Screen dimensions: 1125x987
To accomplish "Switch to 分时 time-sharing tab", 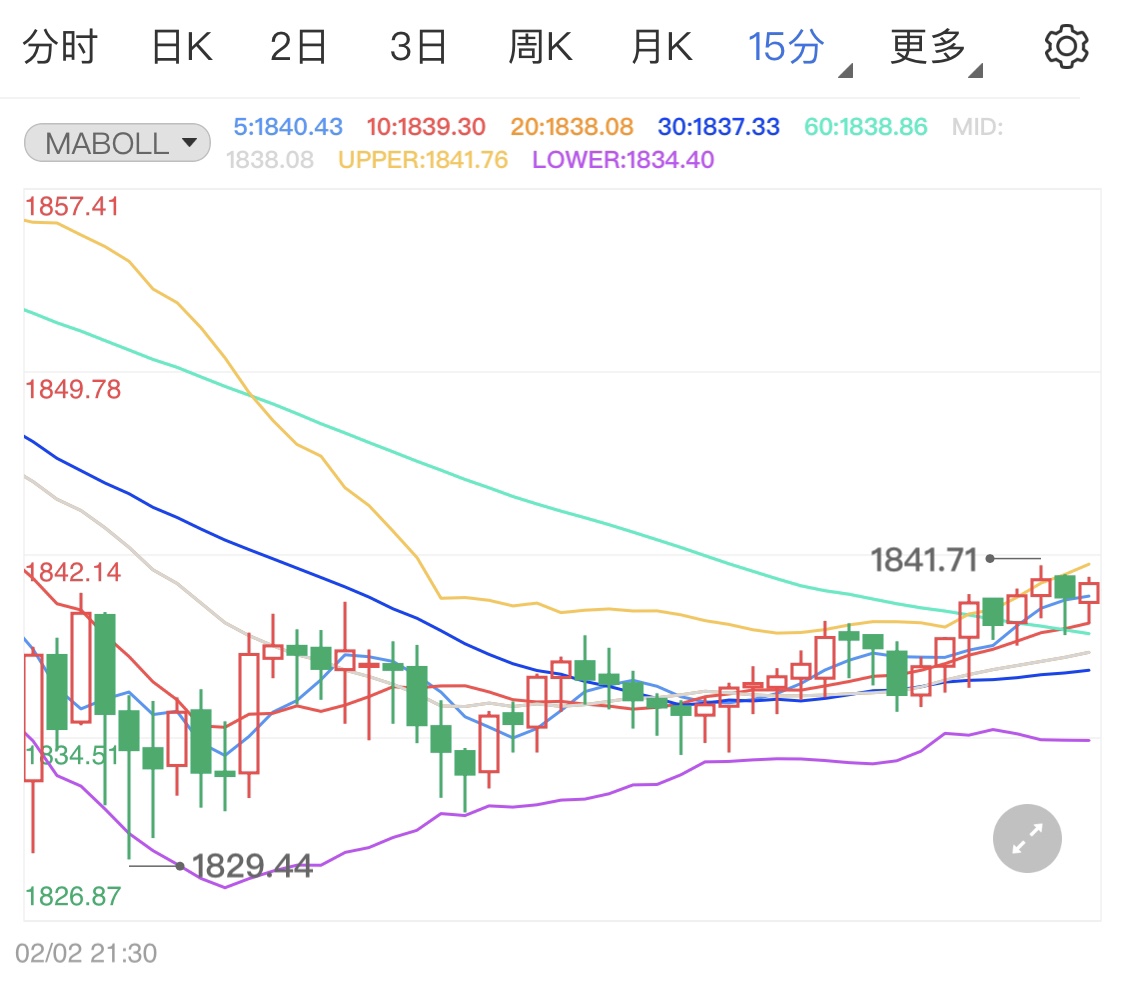I will click(60, 47).
